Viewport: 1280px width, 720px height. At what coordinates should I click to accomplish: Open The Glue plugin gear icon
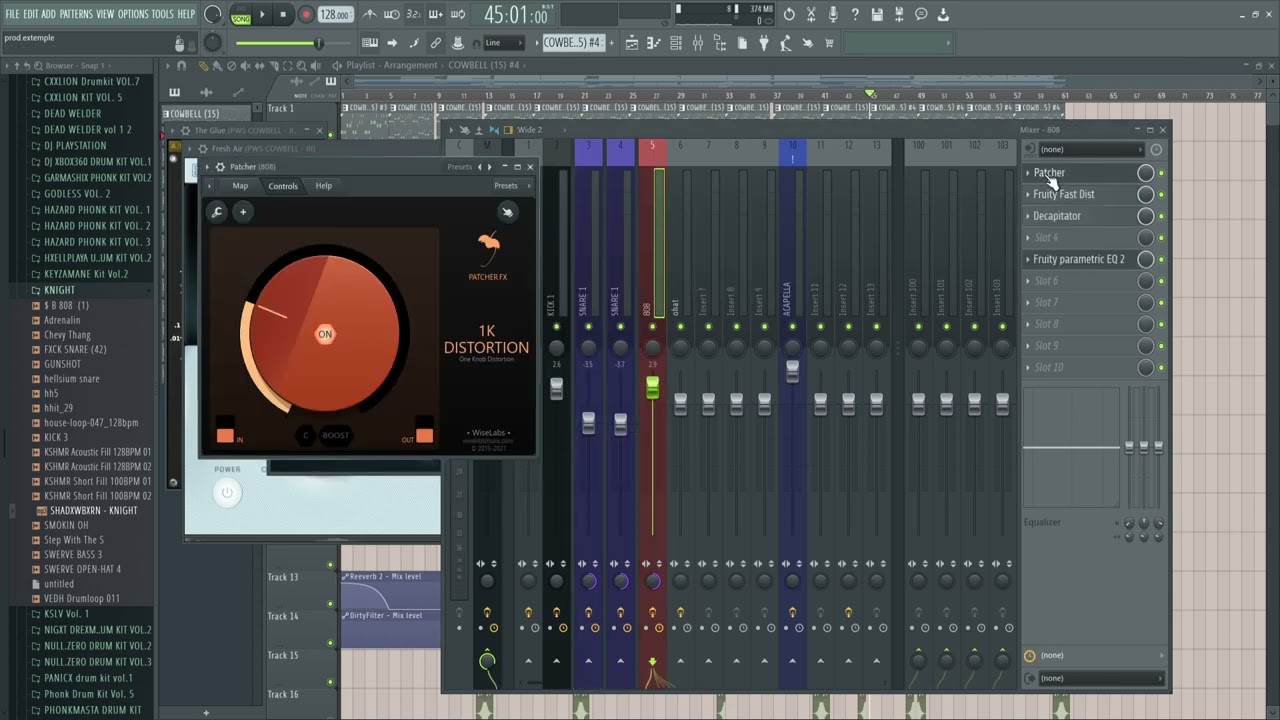click(x=185, y=131)
